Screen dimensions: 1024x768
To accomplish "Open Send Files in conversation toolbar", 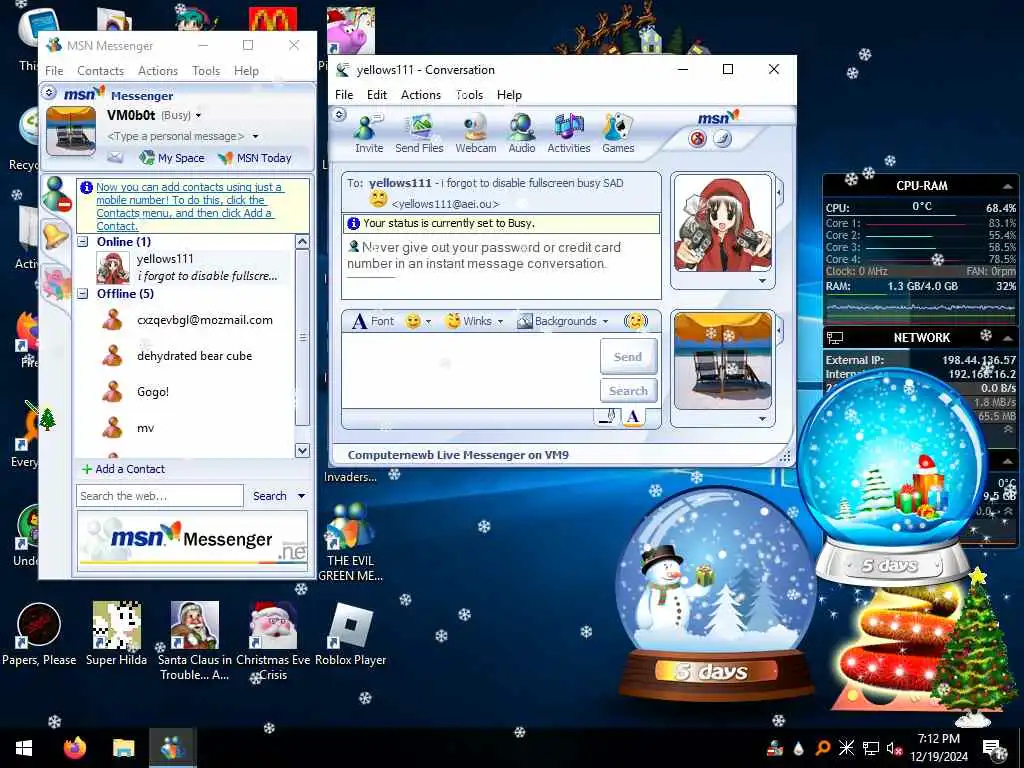I will pos(419,134).
